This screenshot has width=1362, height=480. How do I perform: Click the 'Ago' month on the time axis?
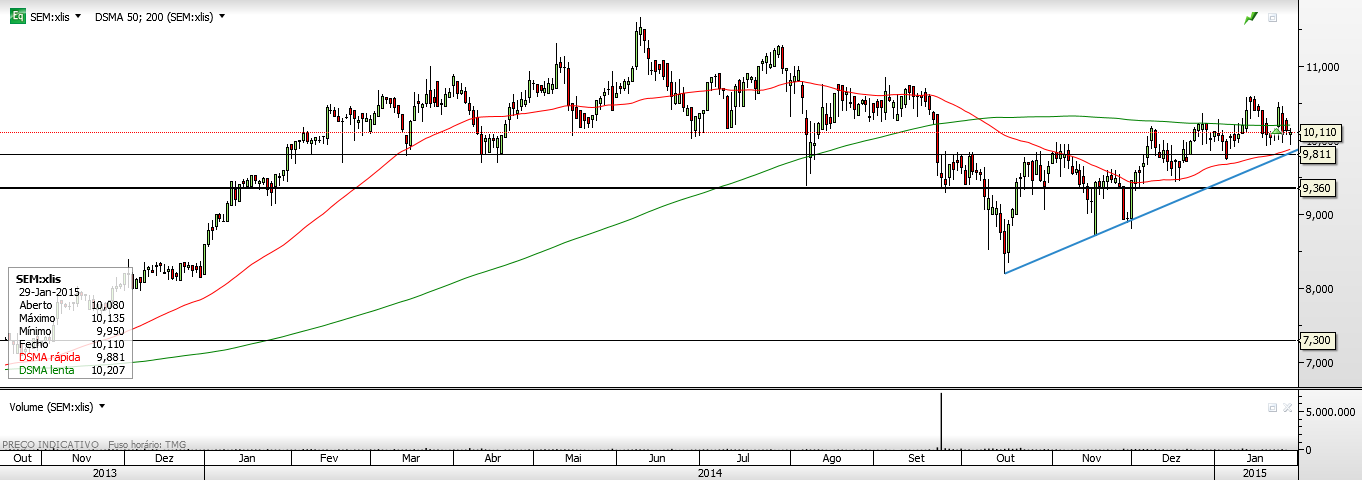click(830, 457)
